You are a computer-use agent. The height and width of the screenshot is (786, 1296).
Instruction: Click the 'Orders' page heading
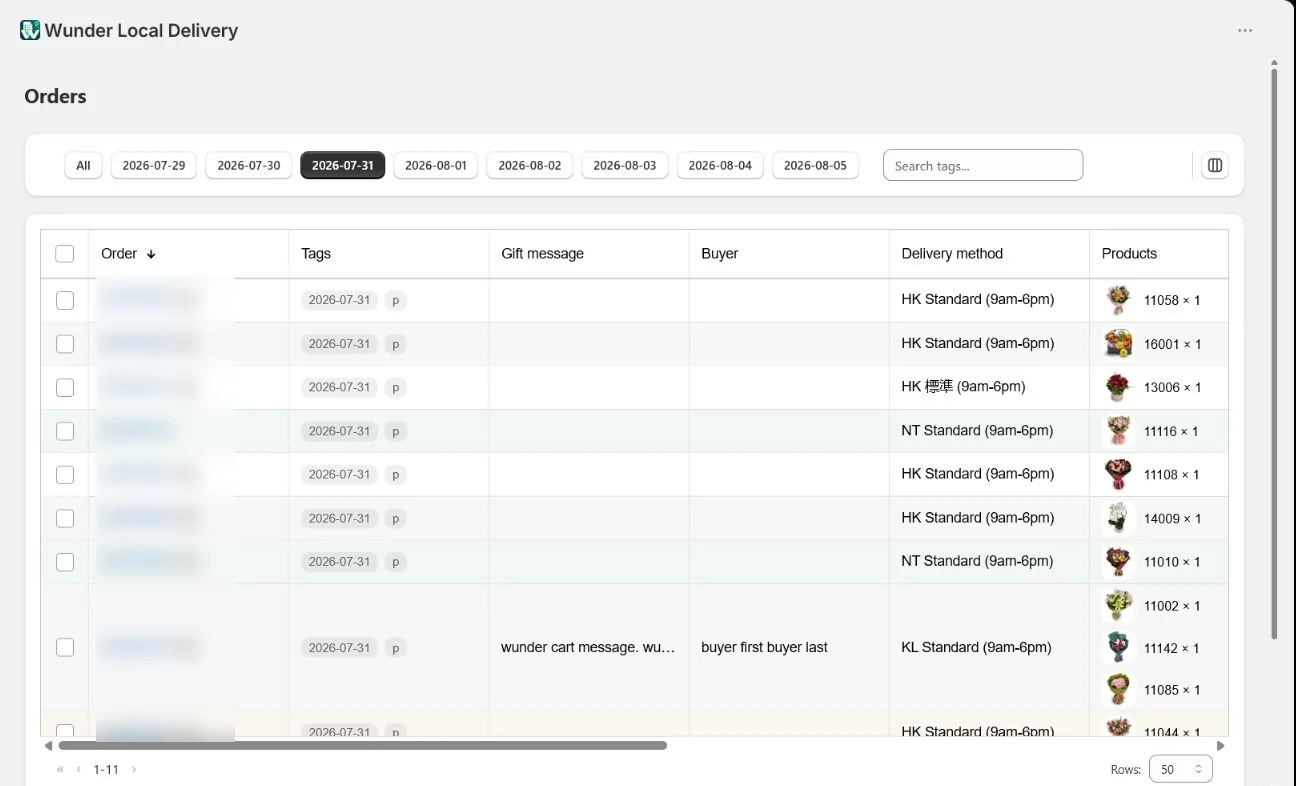[x=55, y=96]
